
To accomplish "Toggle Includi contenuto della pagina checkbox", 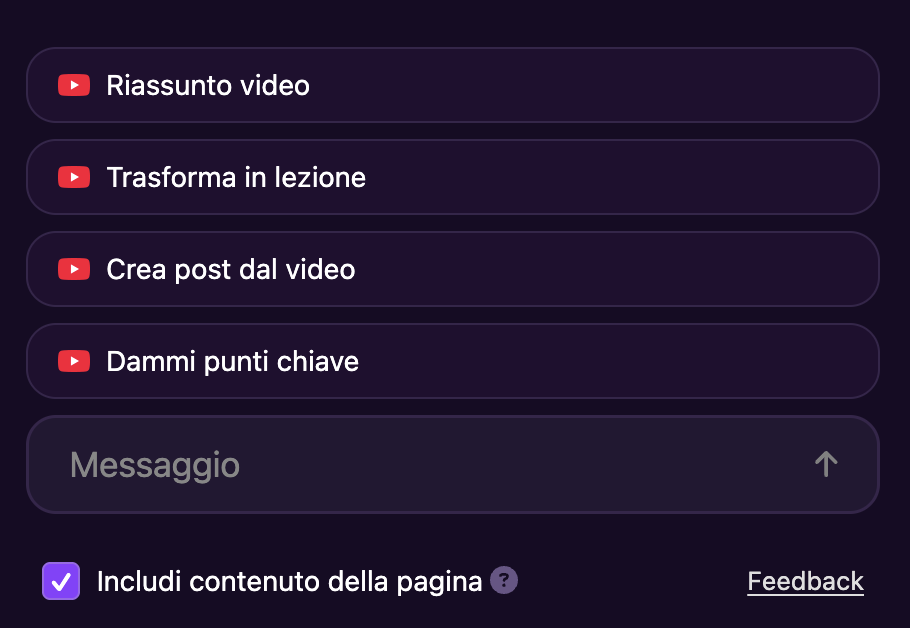I will coord(61,581).
